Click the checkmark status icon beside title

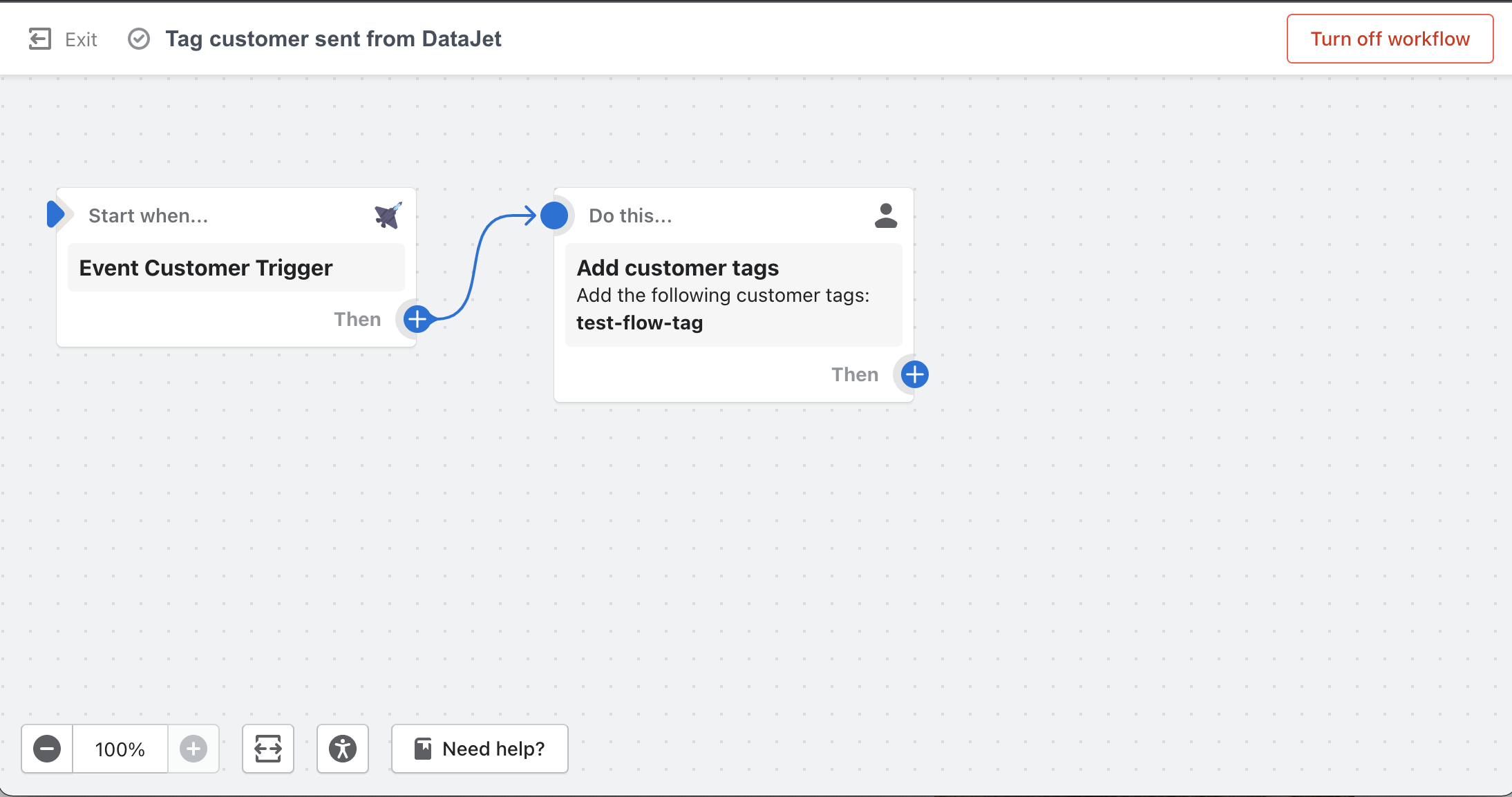(139, 39)
